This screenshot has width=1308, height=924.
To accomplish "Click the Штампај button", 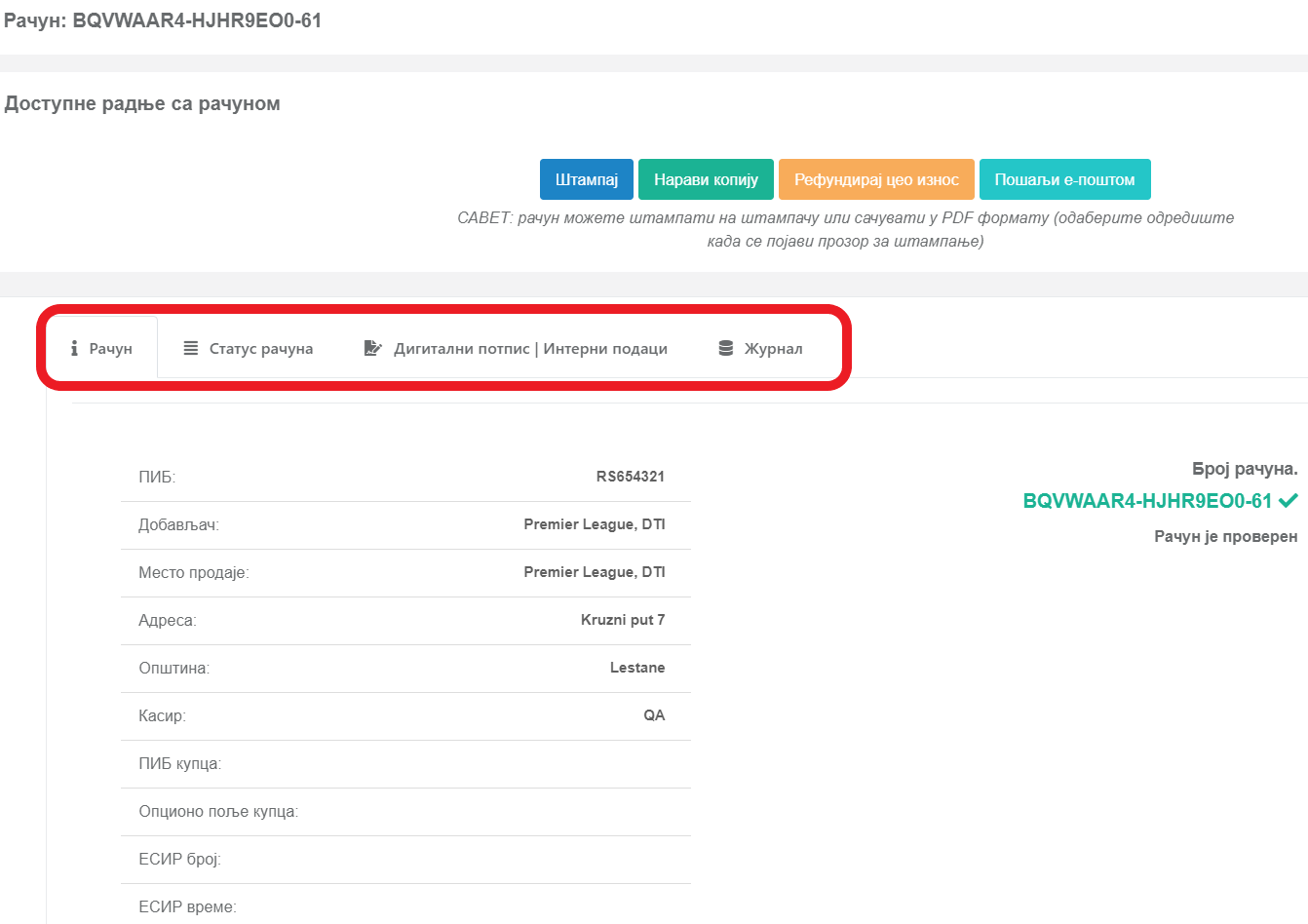I will 587,179.
